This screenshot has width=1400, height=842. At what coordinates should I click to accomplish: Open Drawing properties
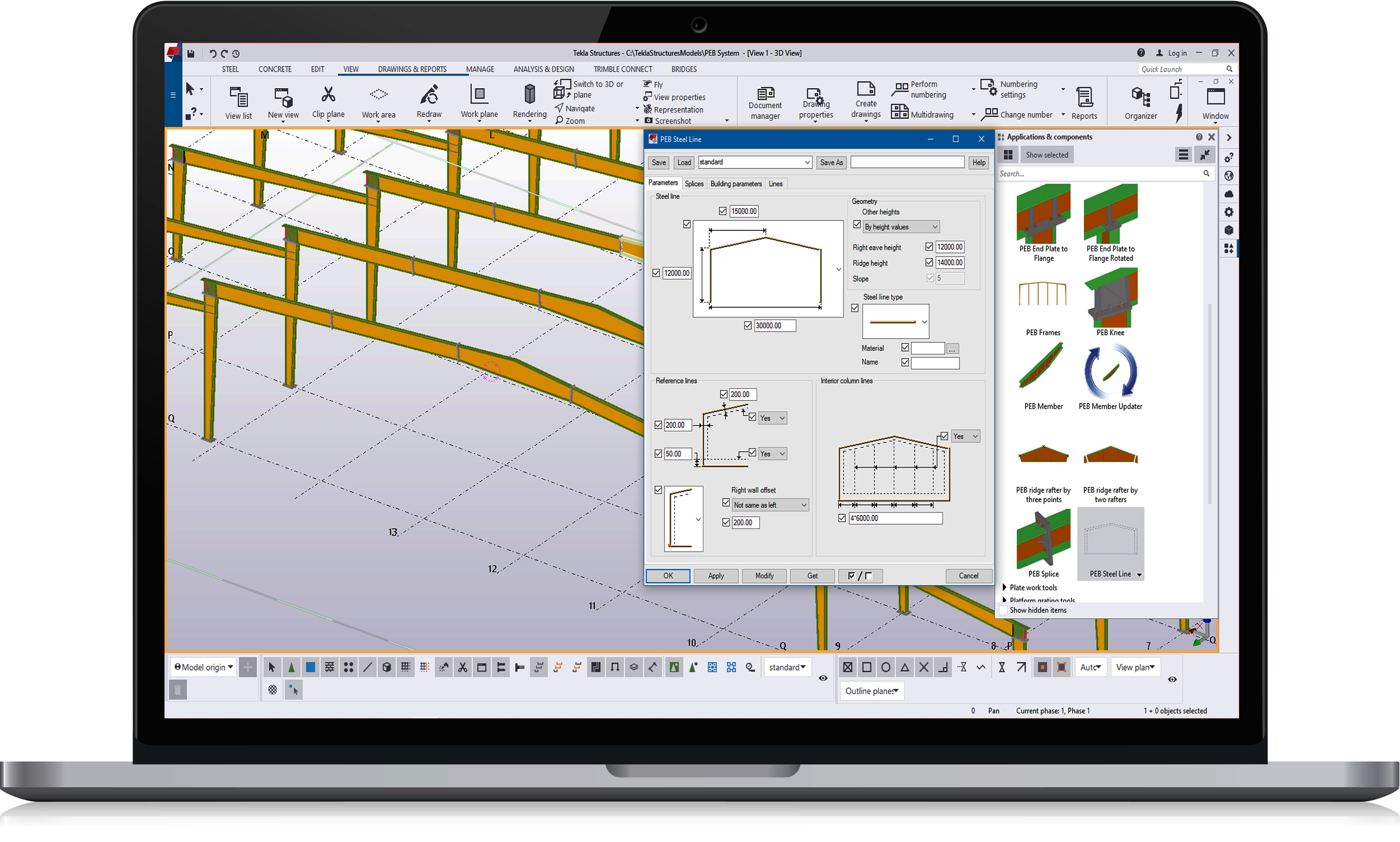[x=815, y=104]
